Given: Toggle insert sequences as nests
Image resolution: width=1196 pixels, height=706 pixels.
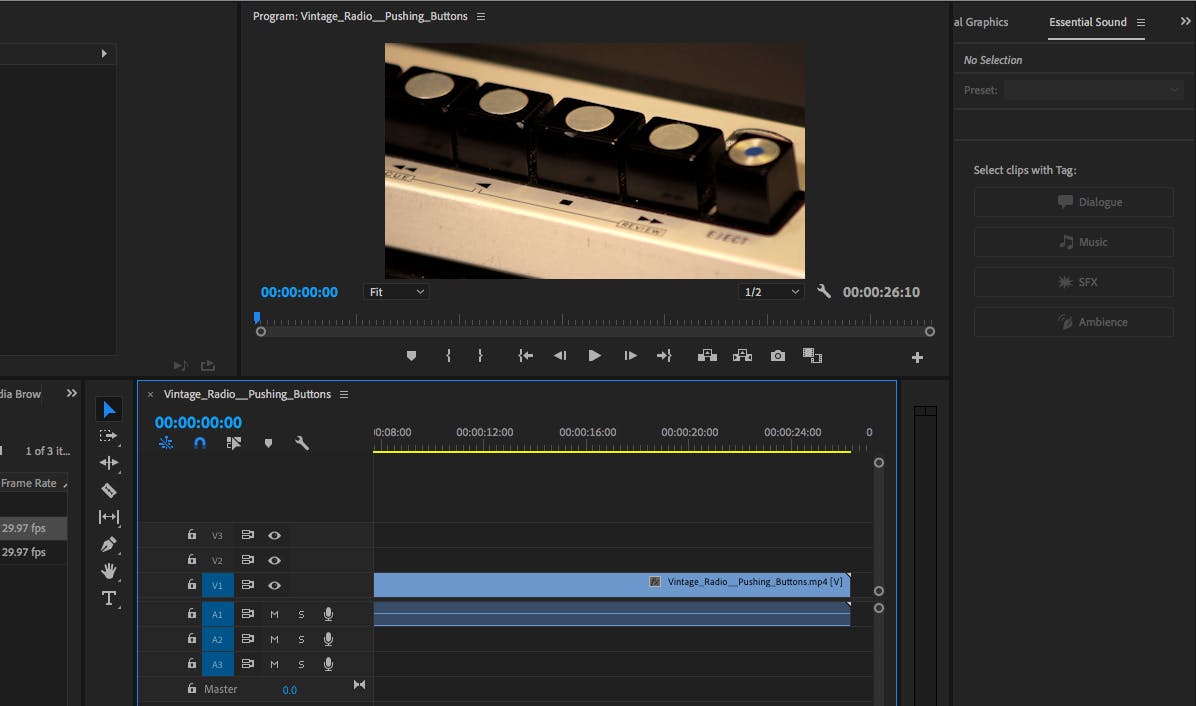Looking at the screenshot, I should (x=166, y=443).
